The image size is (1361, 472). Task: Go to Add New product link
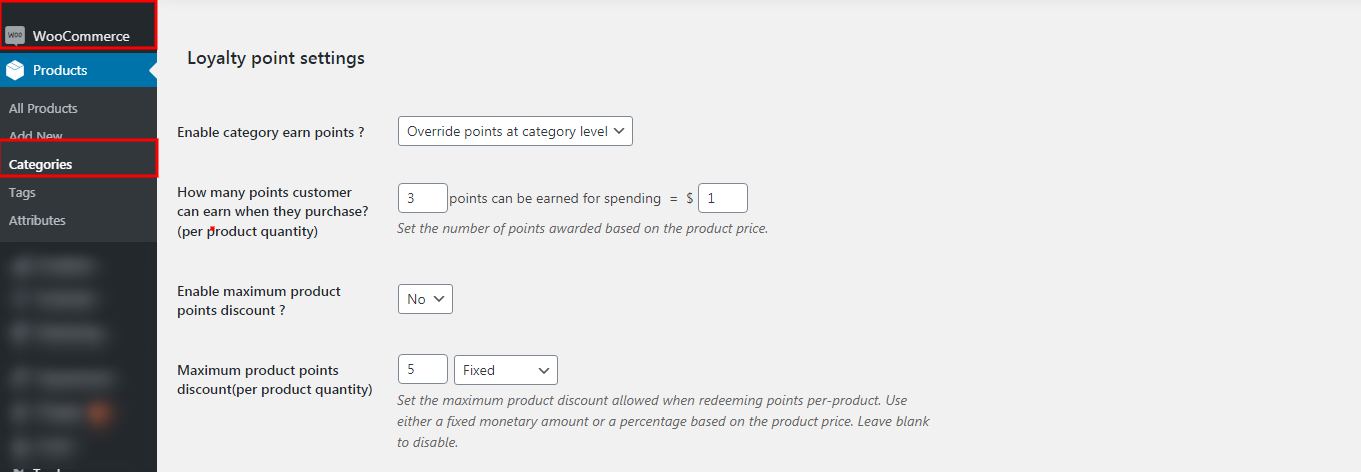(36, 136)
